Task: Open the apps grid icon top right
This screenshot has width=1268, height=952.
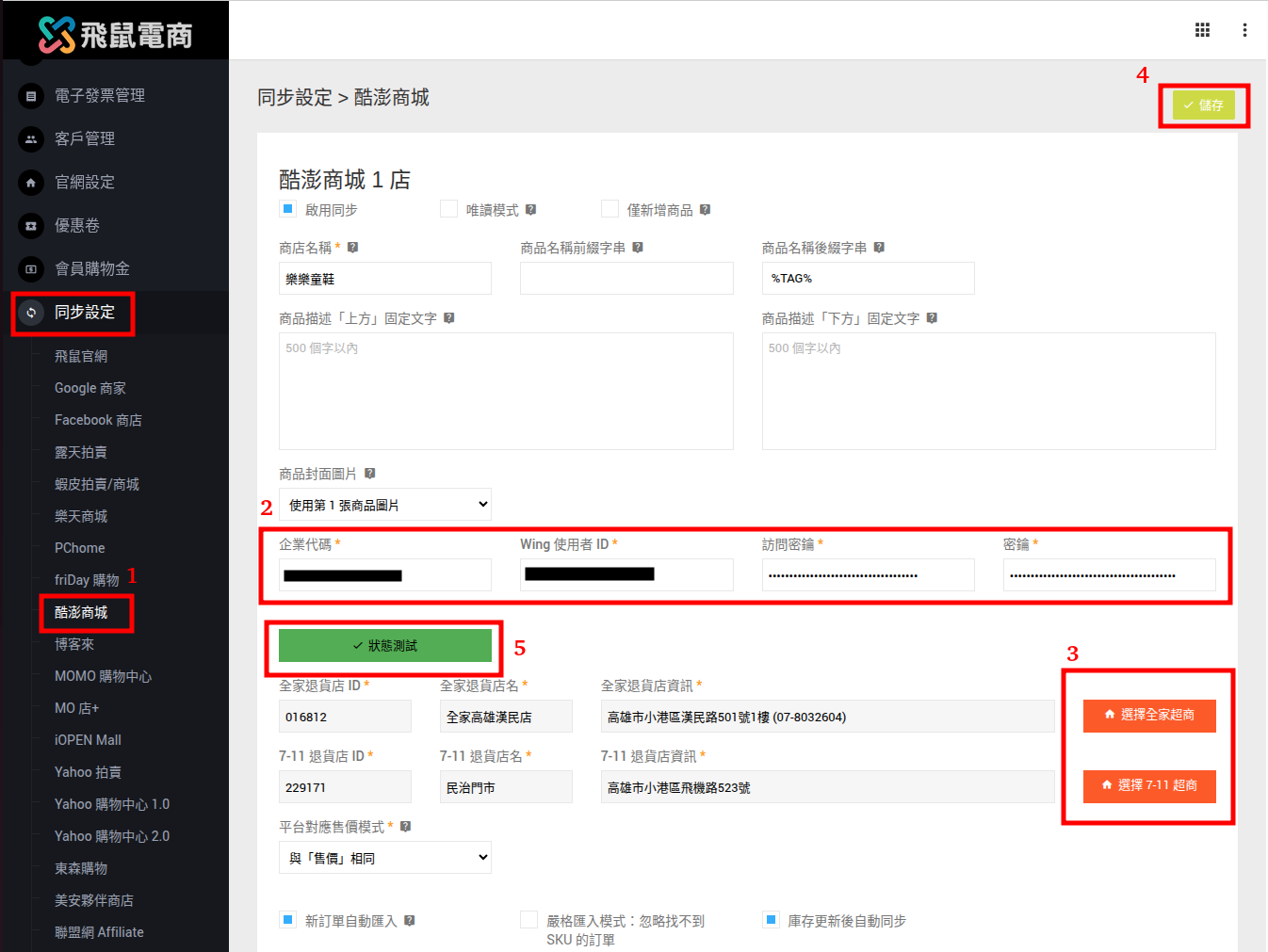Action: pyautogui.click(x=1202, y=29)
